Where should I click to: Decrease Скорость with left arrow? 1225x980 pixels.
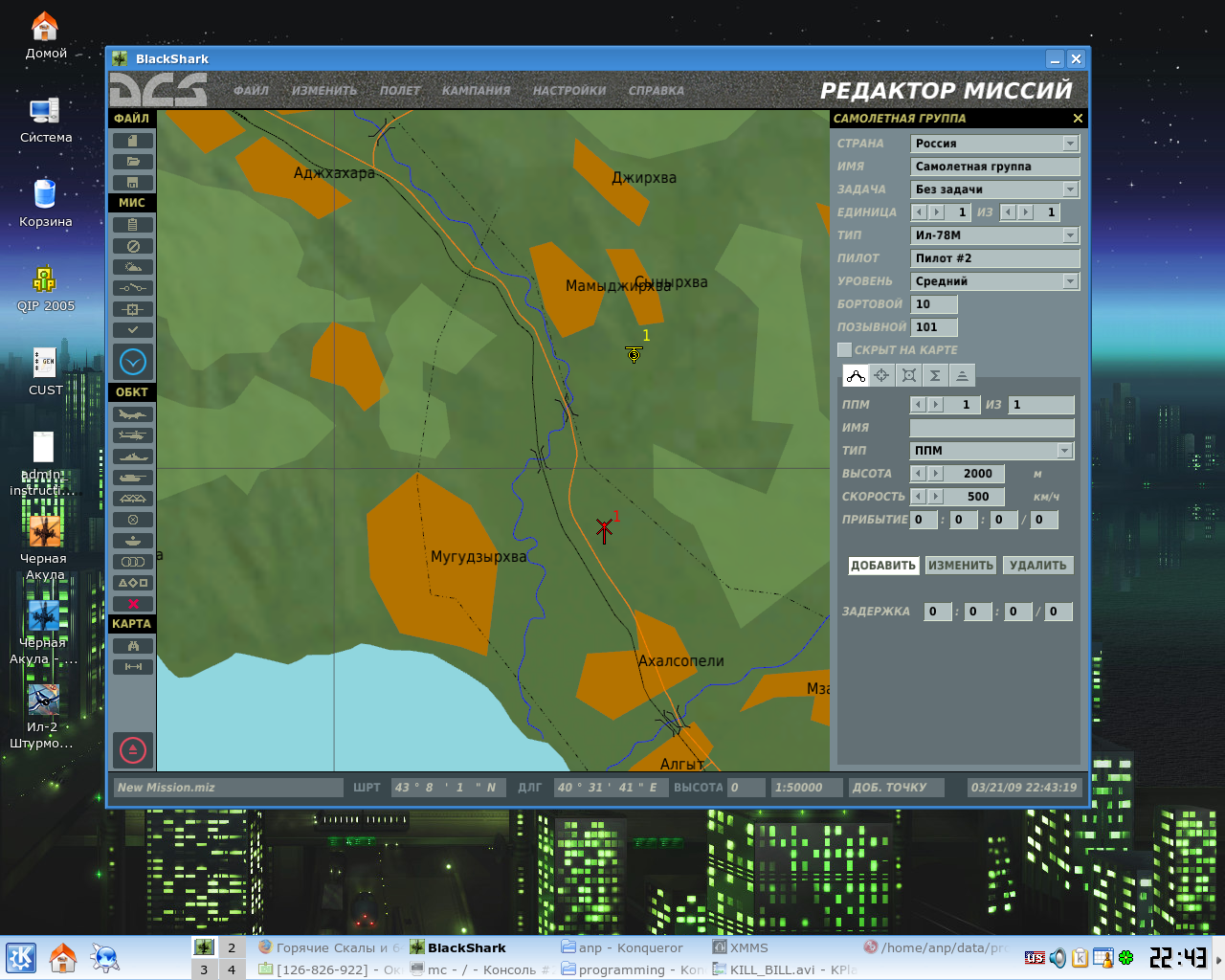coord(918,497)
